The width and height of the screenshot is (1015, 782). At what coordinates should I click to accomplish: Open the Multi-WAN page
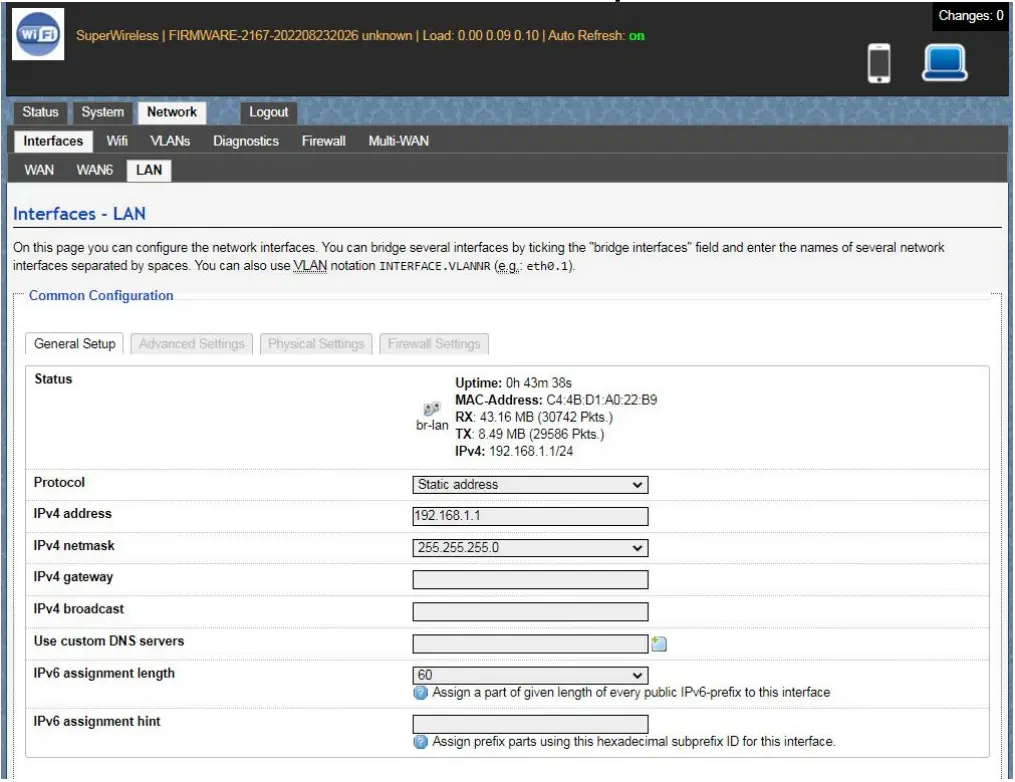(x=398, y=141)
